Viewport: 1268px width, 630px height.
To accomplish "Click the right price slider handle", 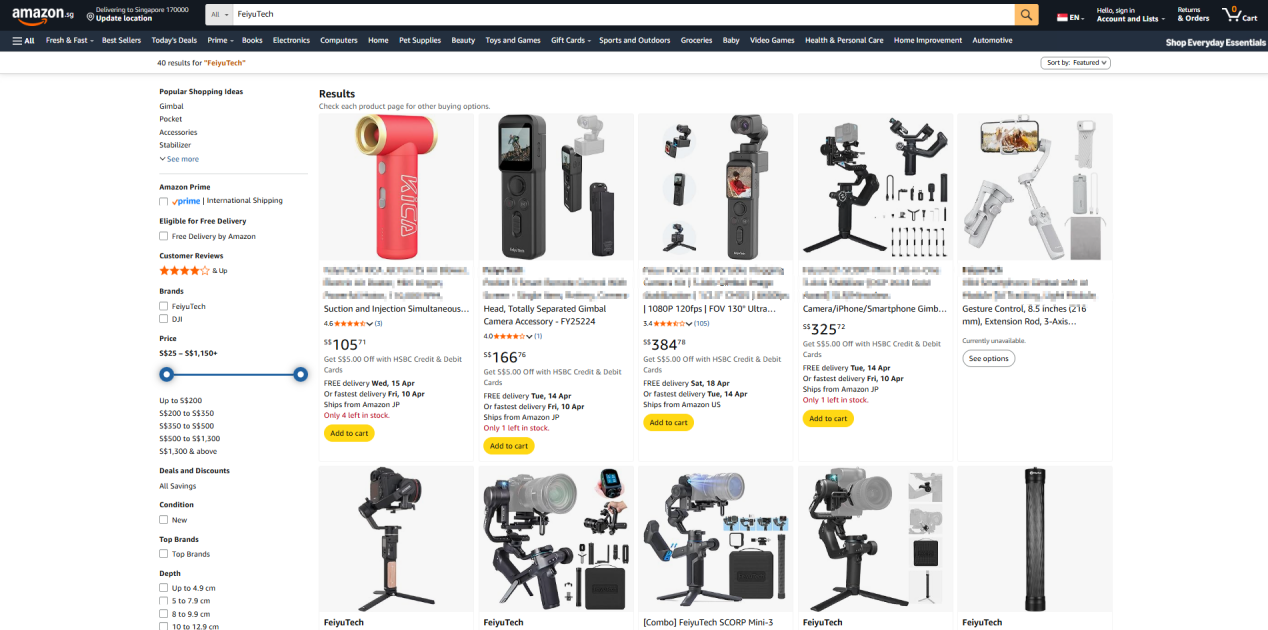I will 300,374.
